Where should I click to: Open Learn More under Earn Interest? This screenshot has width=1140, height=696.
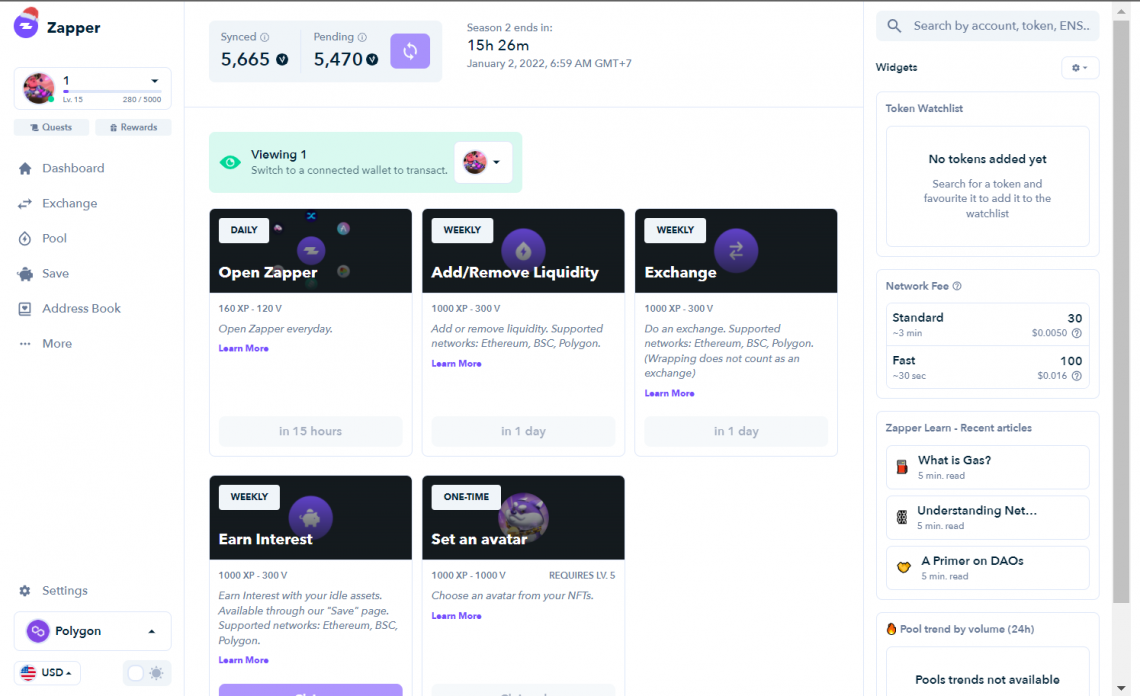244,660
